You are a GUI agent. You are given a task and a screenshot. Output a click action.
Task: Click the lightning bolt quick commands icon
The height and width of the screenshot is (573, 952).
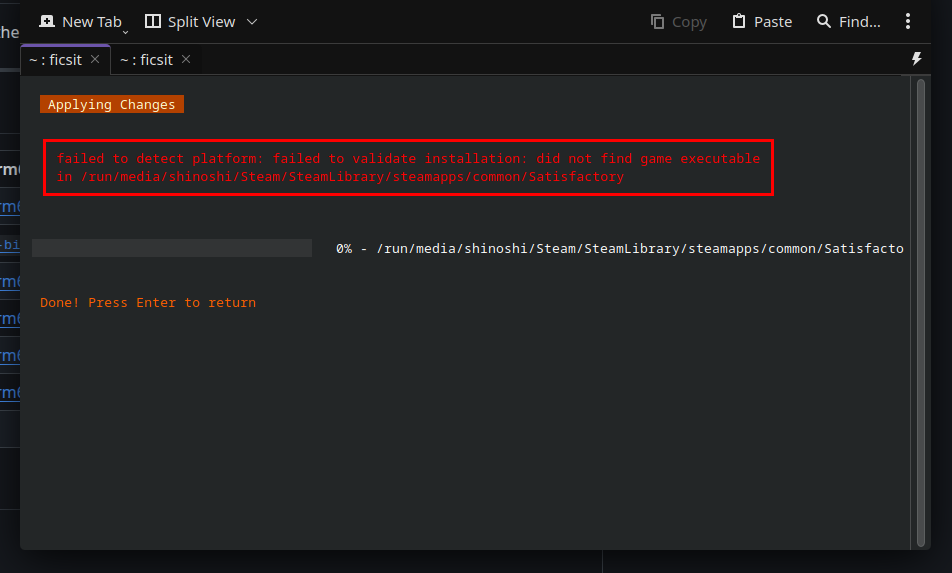click(917, 58)
